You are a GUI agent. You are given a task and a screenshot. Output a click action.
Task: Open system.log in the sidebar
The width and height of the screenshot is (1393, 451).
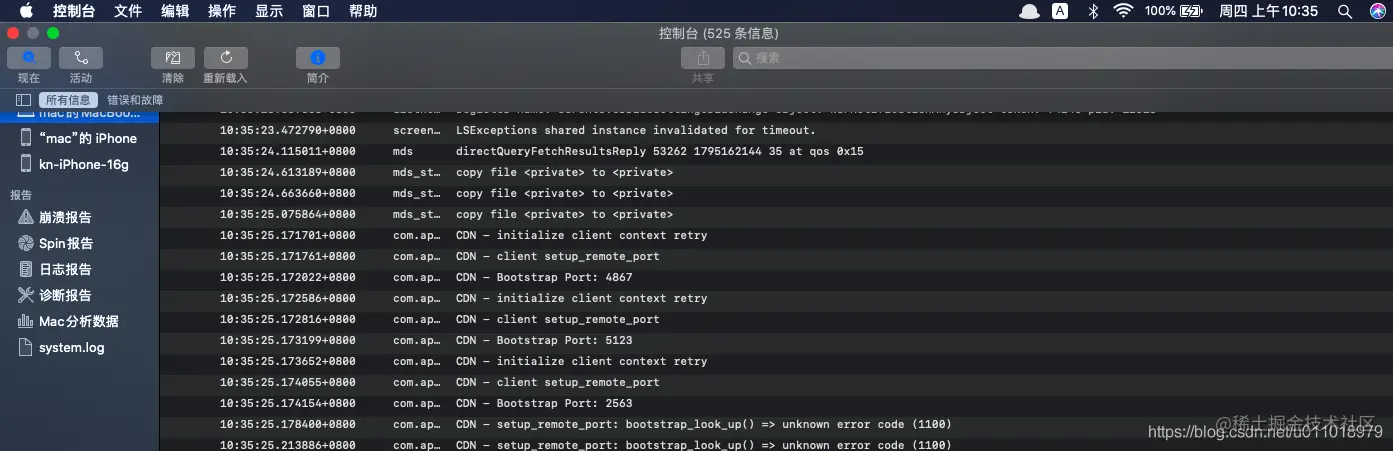[79, 348]
